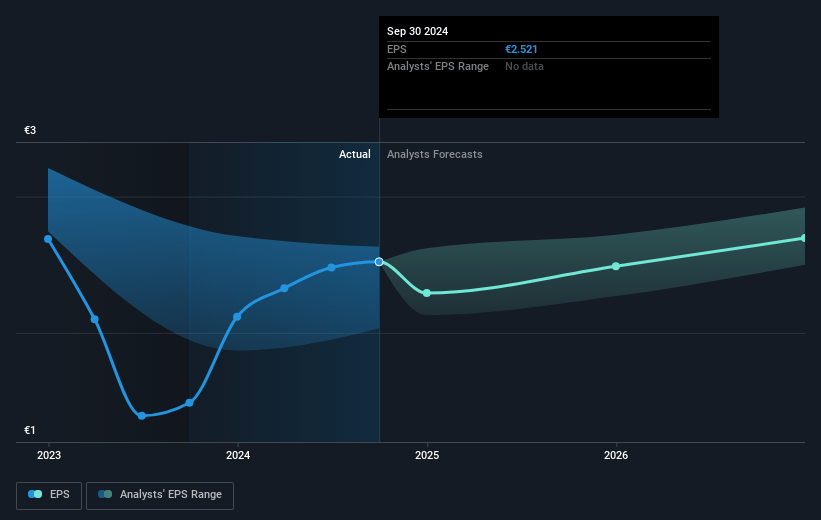
Task: Click the EPS data point at mid-2024
Action: pyautogui.click(x=331, y=268)
